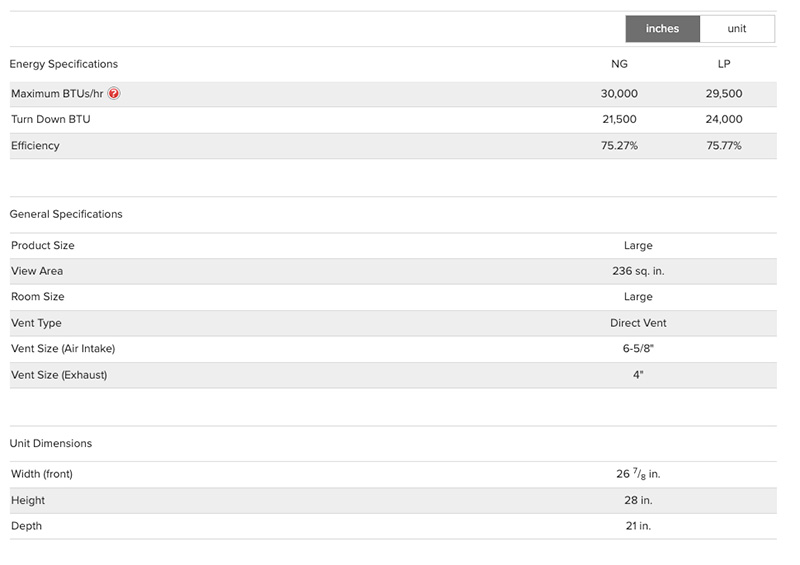The height and width of the screenshot is (565, 800).
Task: Select the inches measurement toggle
Action: (x=662, y=29)
